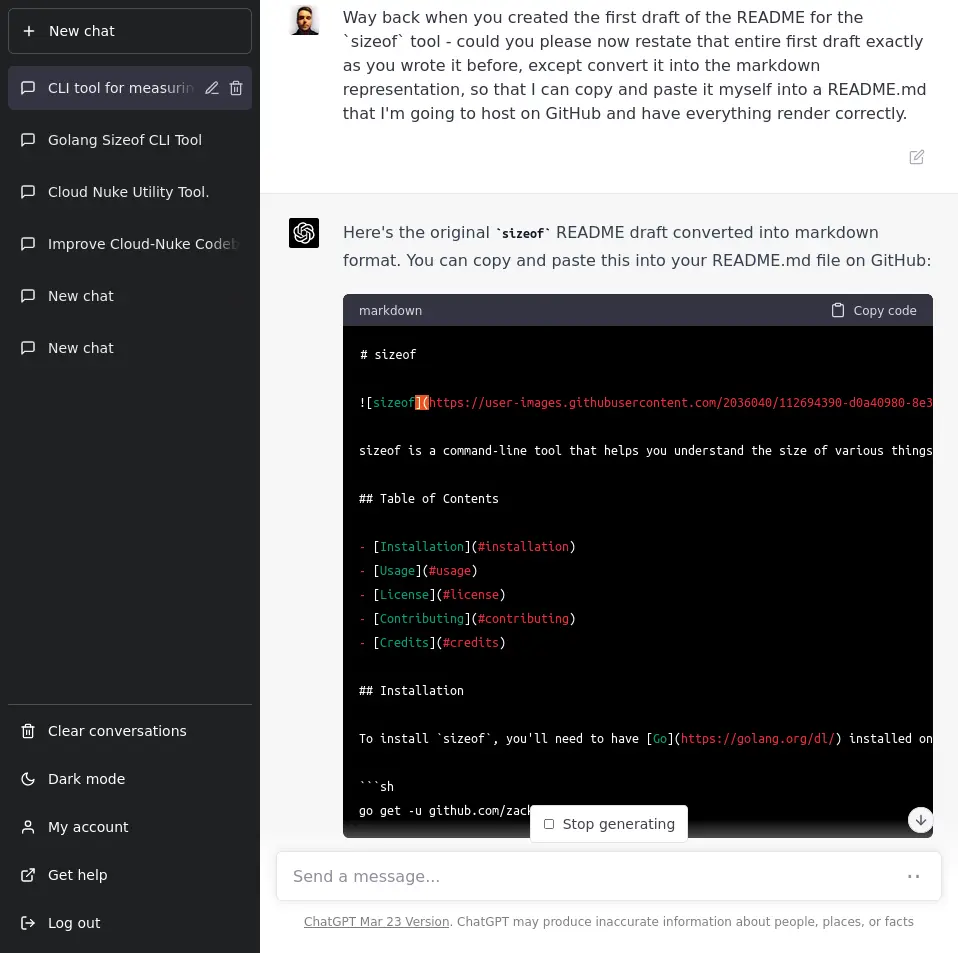This screenshot has height=953, width=958.
Task: Click the plus icon beside New chat
Action: coord(29,31)
